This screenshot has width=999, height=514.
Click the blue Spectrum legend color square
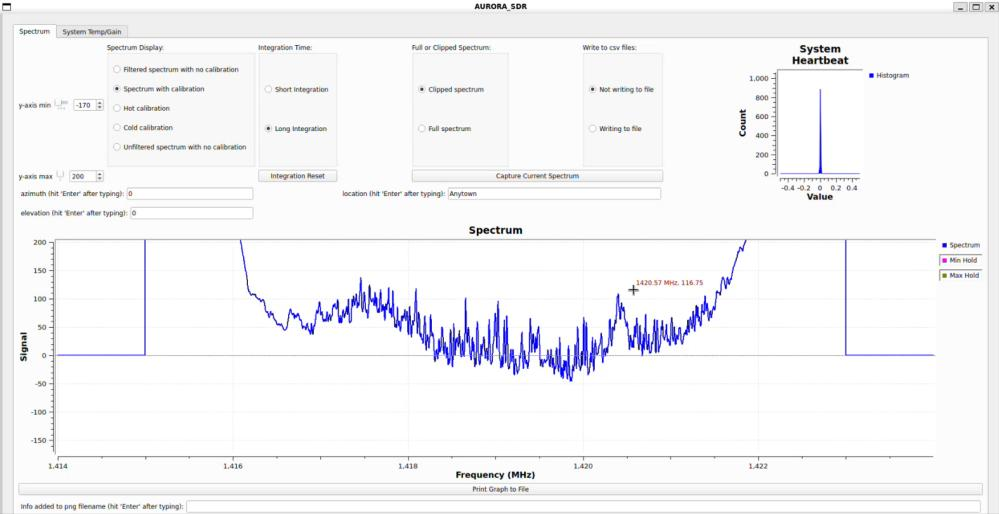pos(944,245)
